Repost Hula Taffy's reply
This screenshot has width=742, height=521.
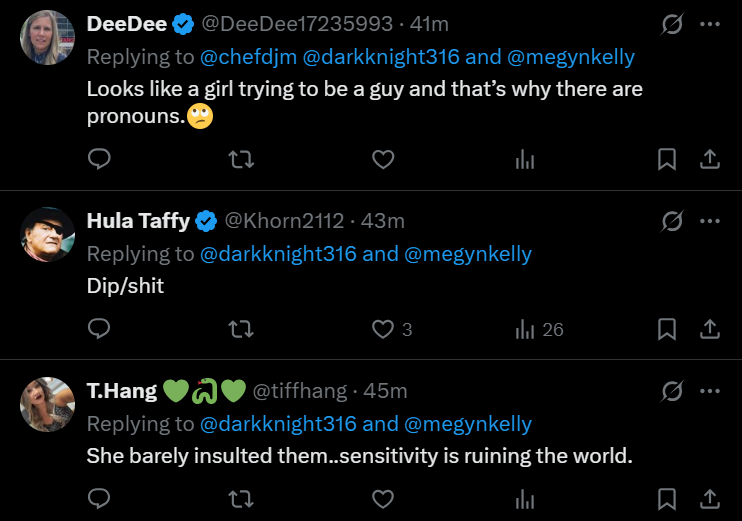tap(241, 329)
